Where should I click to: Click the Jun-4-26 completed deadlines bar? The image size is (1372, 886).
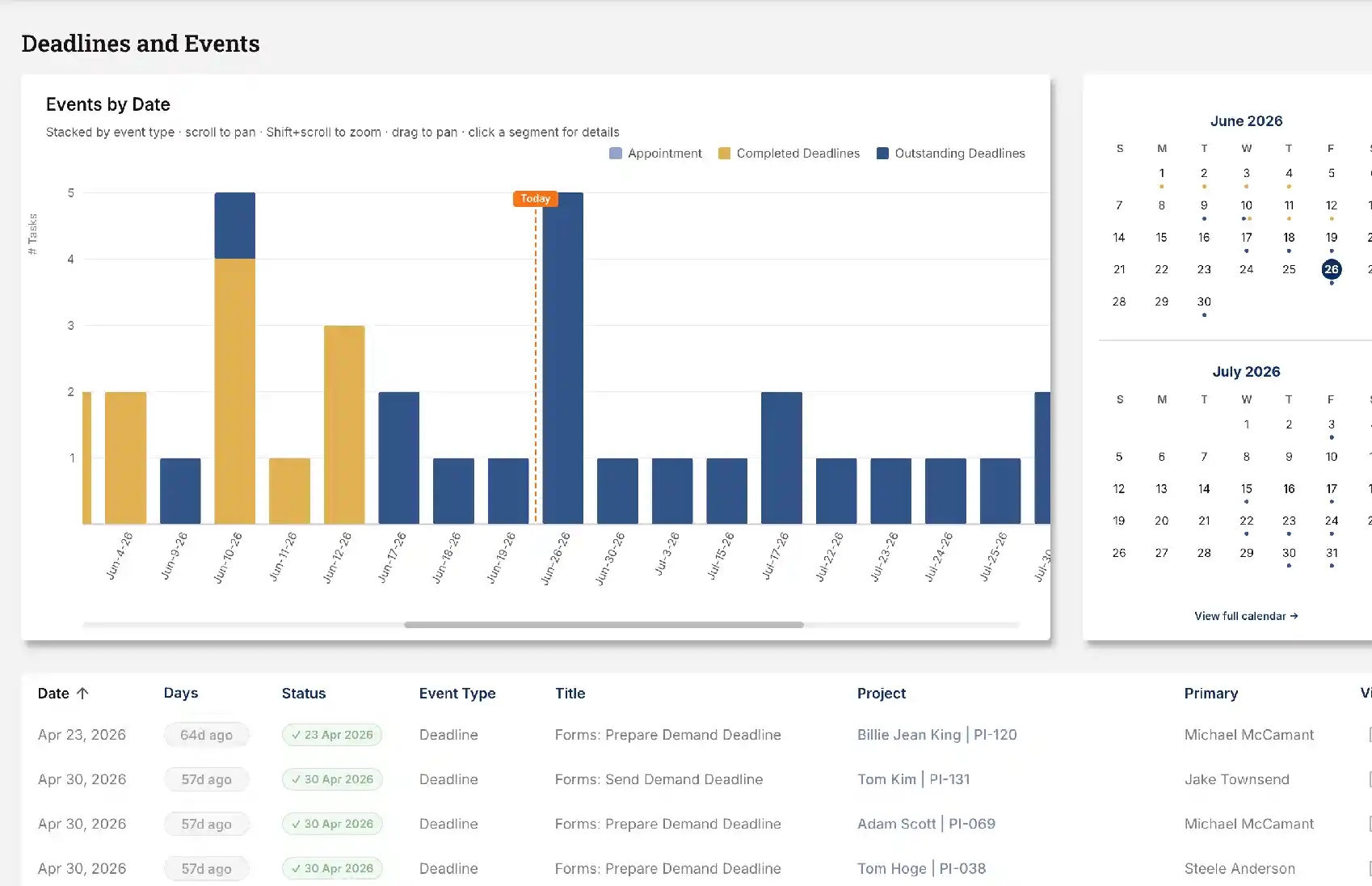125,458
